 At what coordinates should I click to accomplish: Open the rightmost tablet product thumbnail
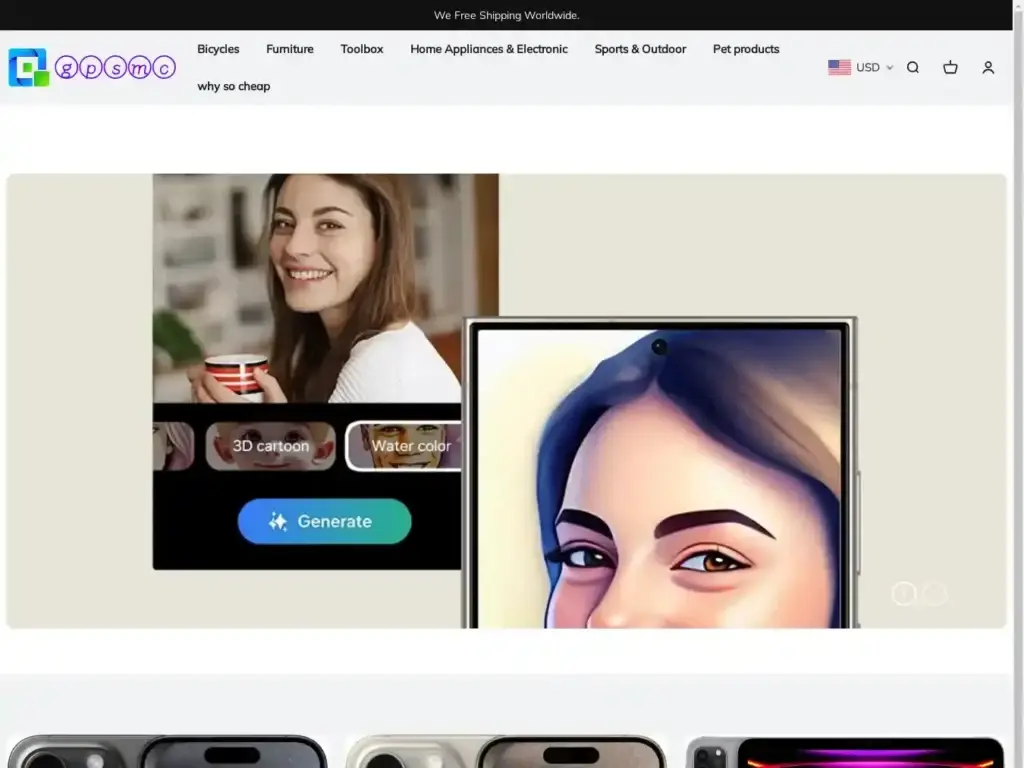pyautogui.click(x=845, y=752)
